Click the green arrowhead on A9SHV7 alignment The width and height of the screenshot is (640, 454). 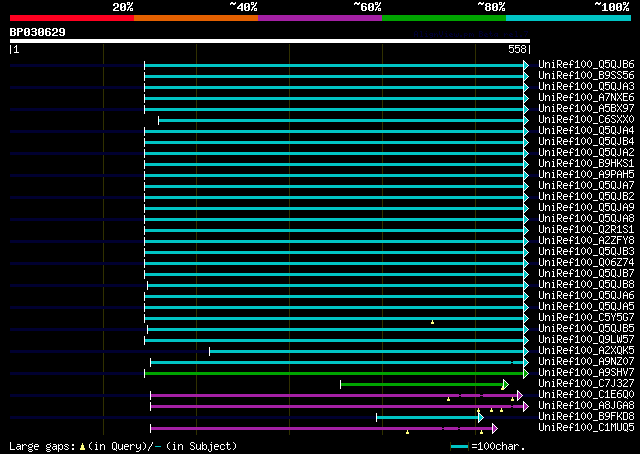tap(526, 373)
